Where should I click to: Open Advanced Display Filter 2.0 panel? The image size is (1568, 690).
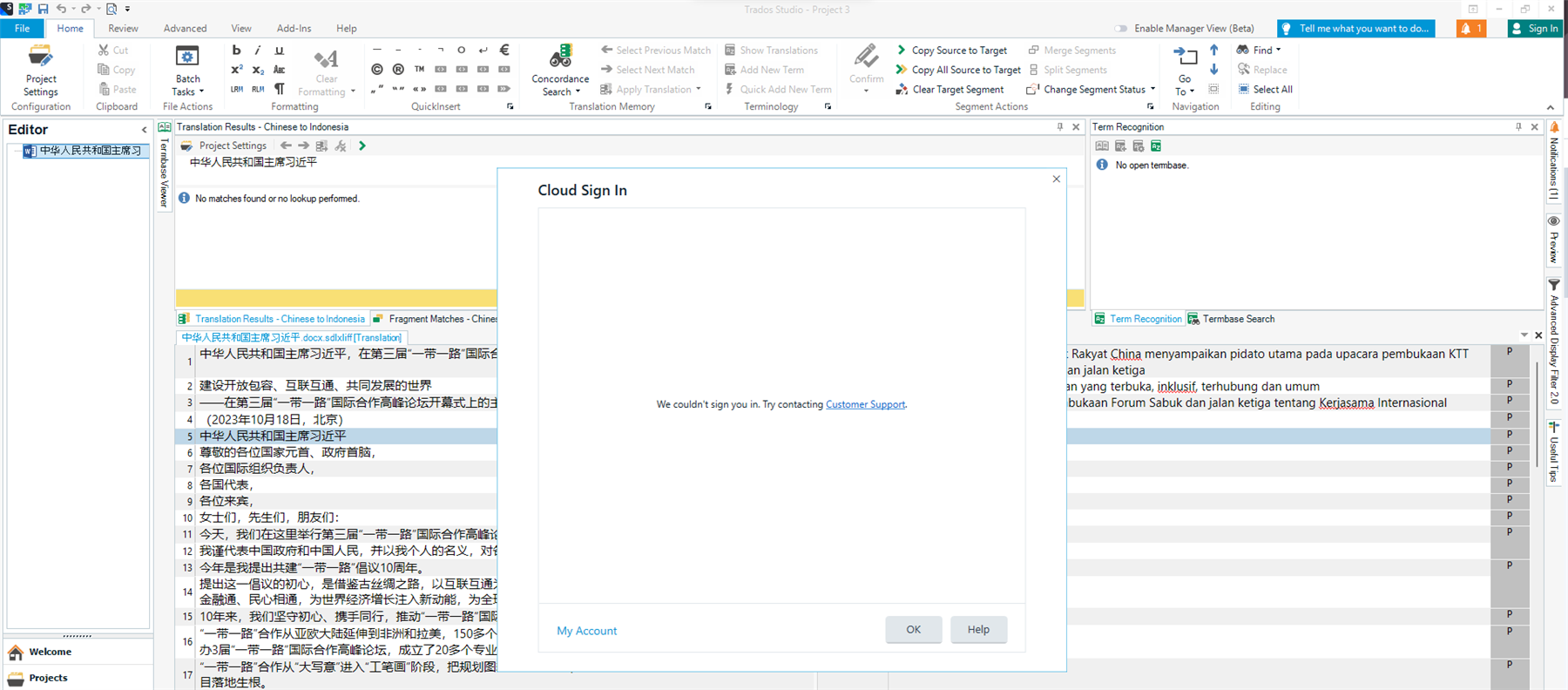click(1554, 342)
